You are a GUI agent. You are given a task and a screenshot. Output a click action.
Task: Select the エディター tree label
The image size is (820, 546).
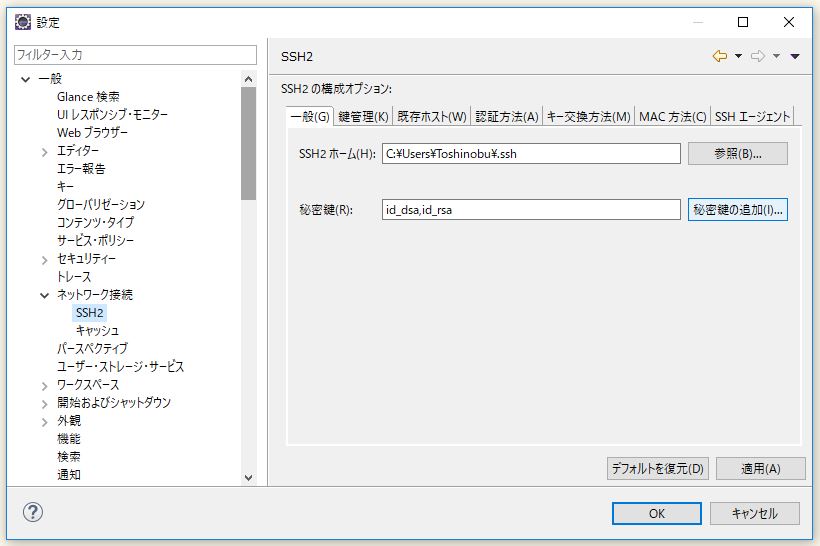pos(77,151)
